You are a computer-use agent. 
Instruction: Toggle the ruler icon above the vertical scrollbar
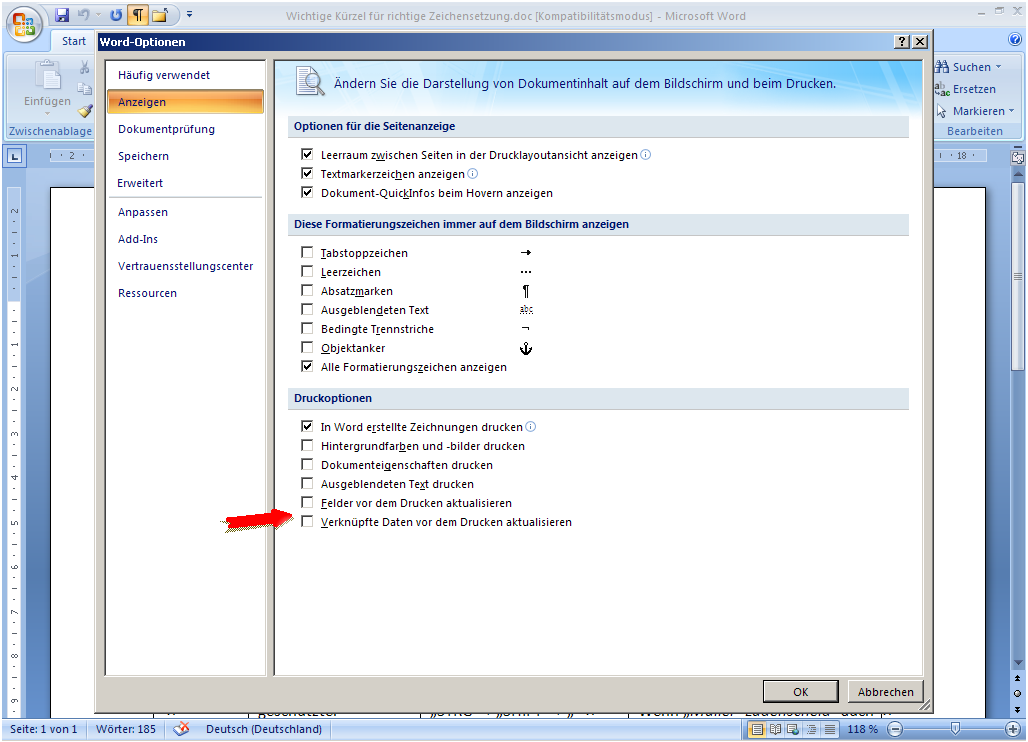point(1018,157)
